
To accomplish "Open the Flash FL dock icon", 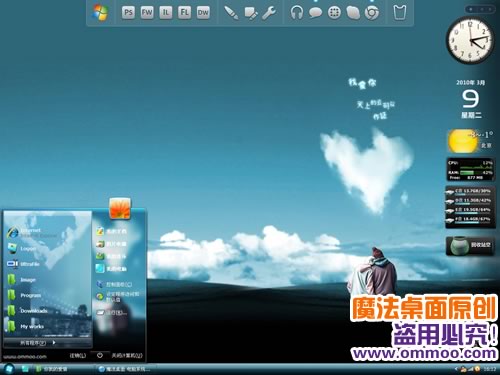I will click(x=184, y=13).
